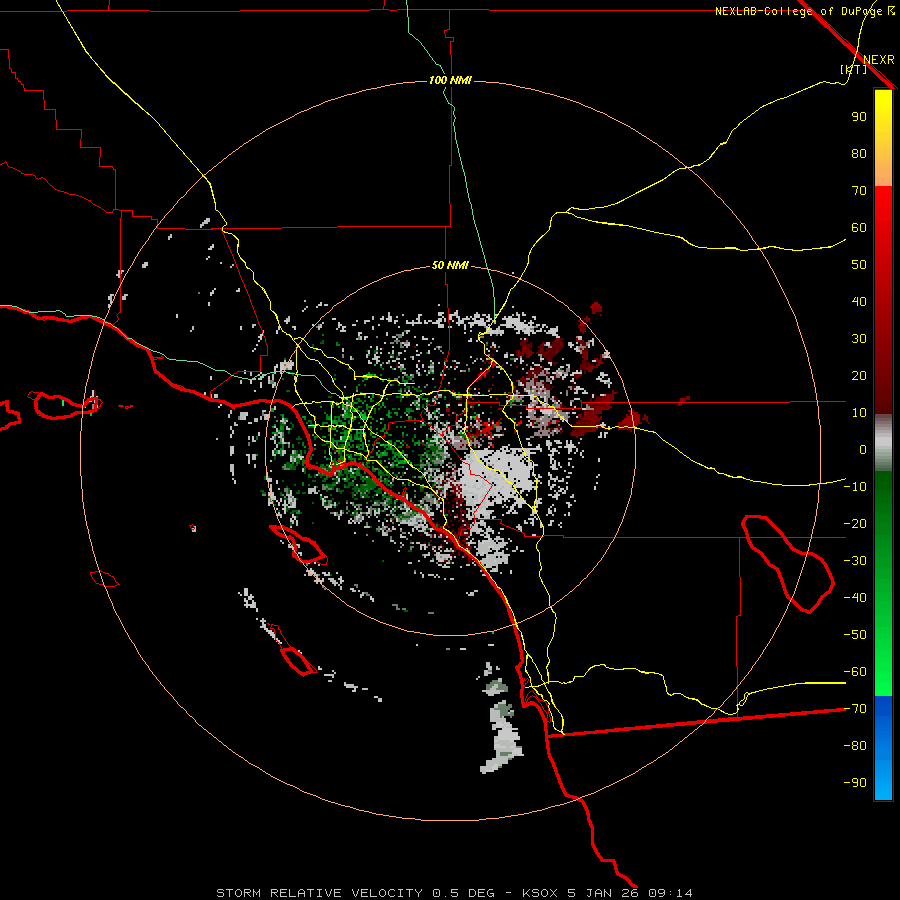Click the -90 value on velocity scale
This screenshot has height=900, width=900.
pyautogui.click(x=855, y=782)
